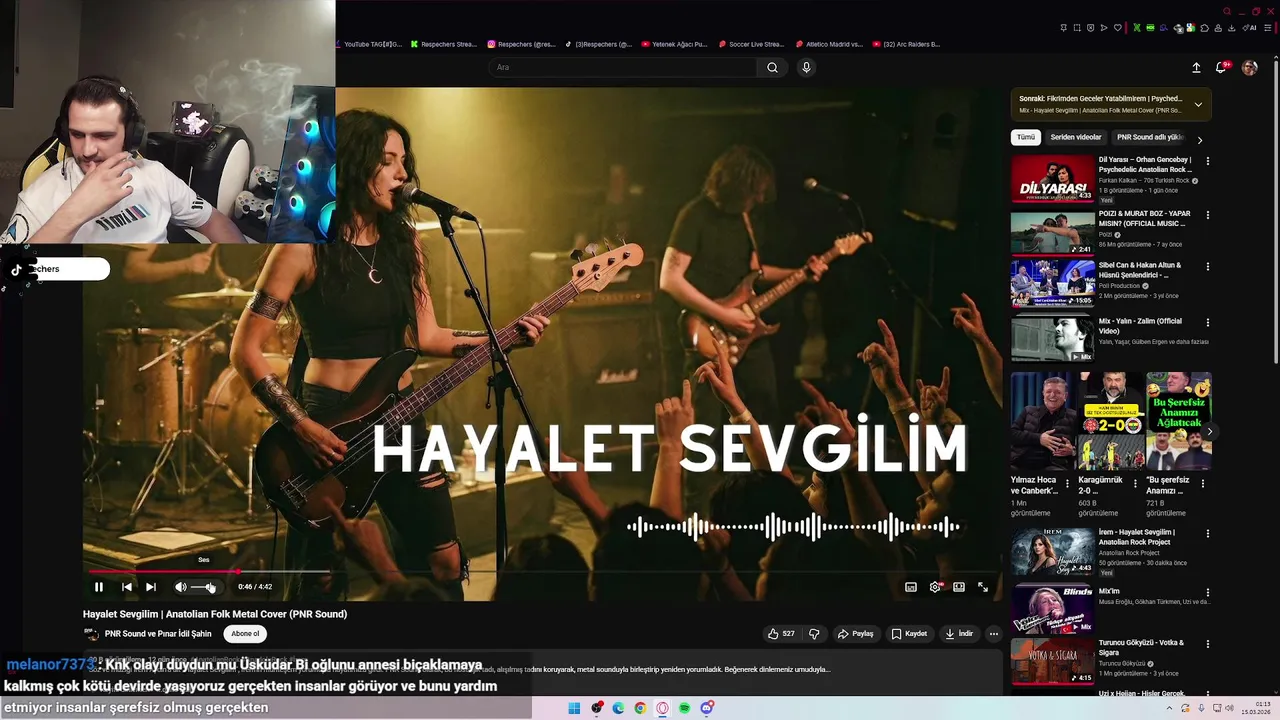This screenshot has width=1280, height=720.
Task: Toggle subtitles on the player
Action: (x=911, y=587)
